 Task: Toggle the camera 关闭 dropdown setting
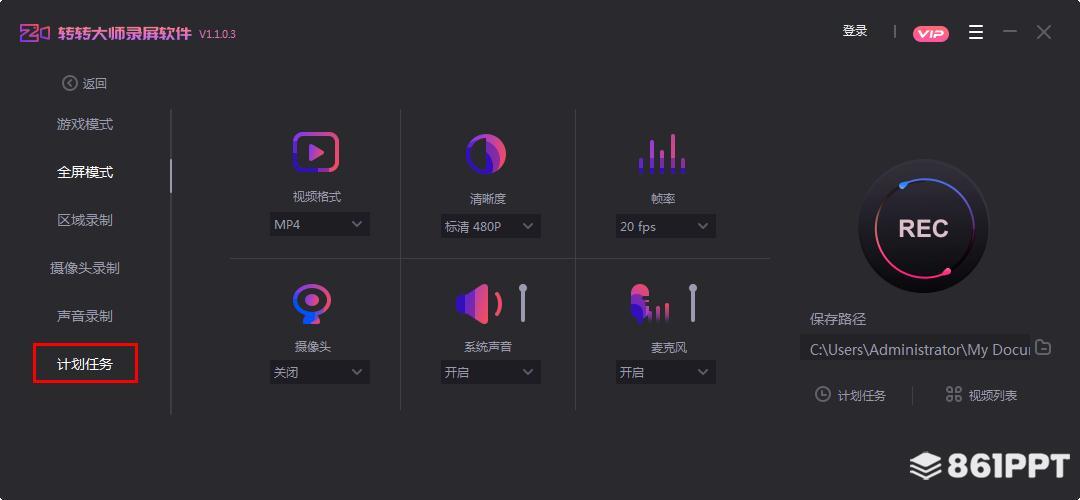point(319,372)
